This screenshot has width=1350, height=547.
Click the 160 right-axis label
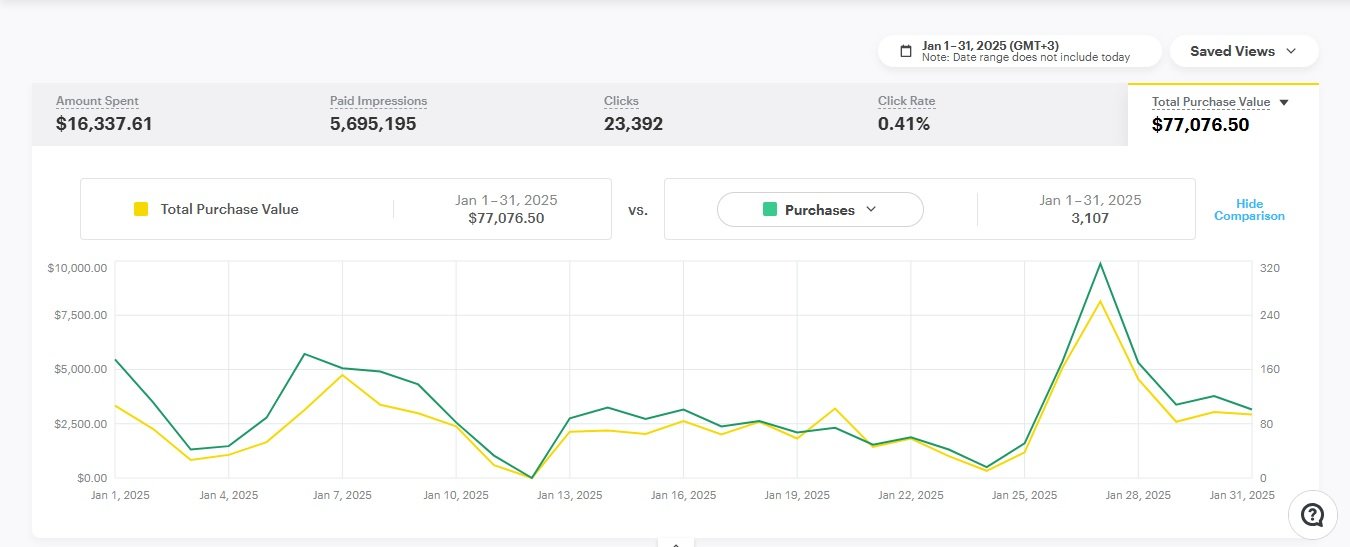pos(1270,369)
